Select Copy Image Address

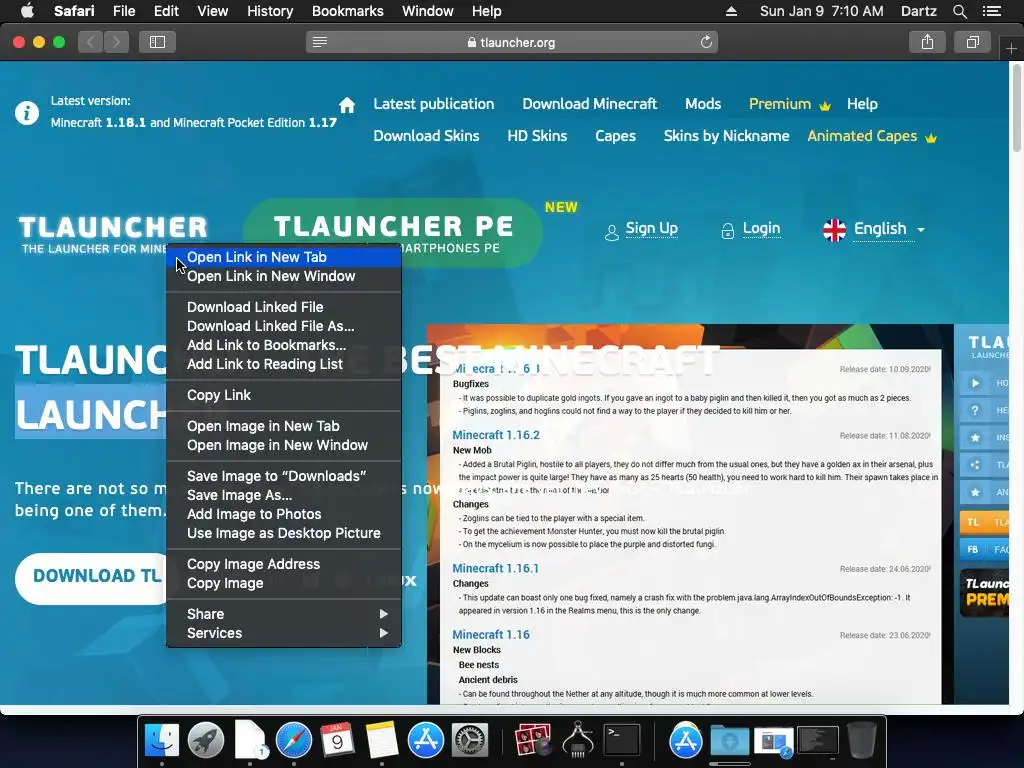tap(283, 564)
